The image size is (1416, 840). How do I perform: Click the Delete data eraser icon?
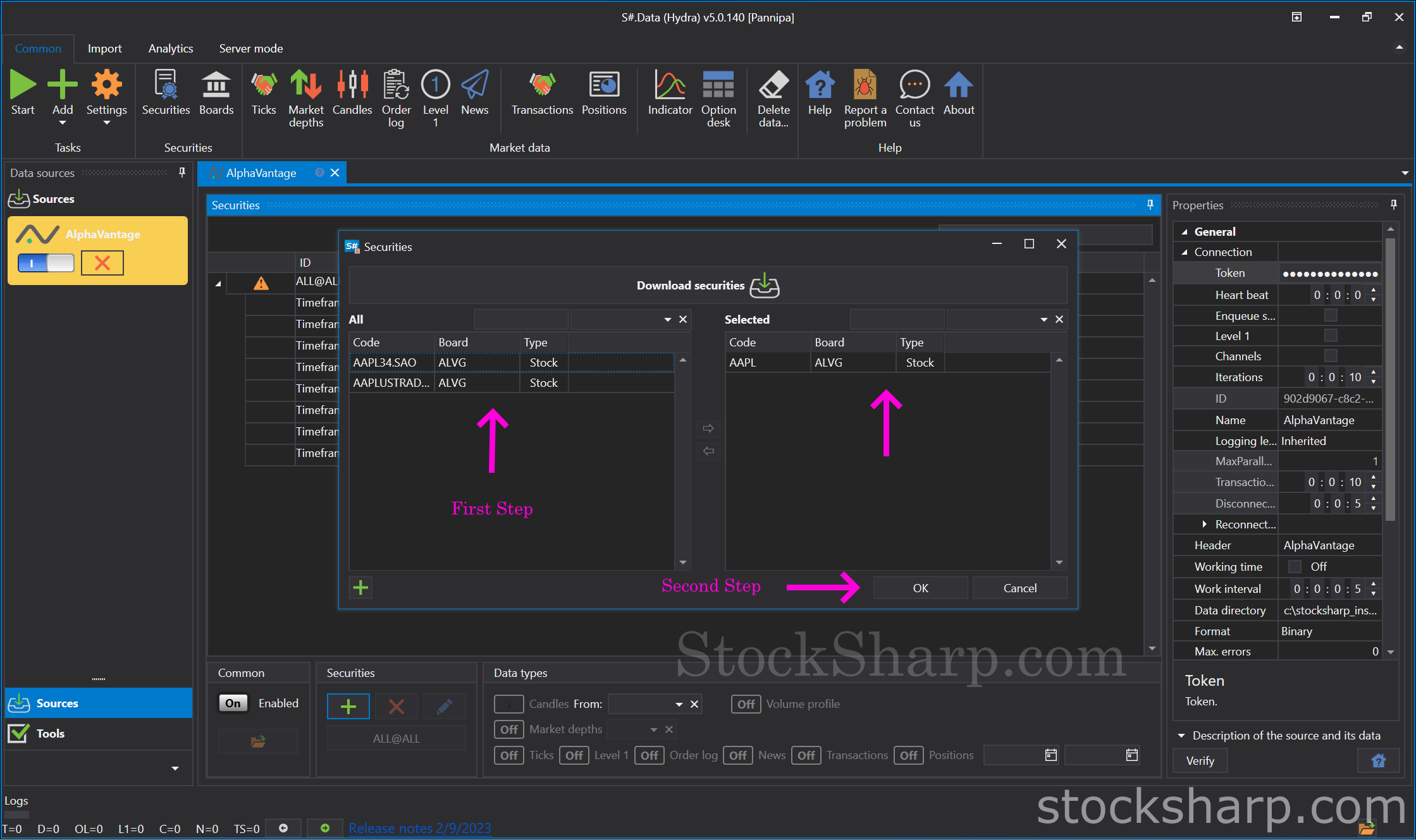pos(773,85)
